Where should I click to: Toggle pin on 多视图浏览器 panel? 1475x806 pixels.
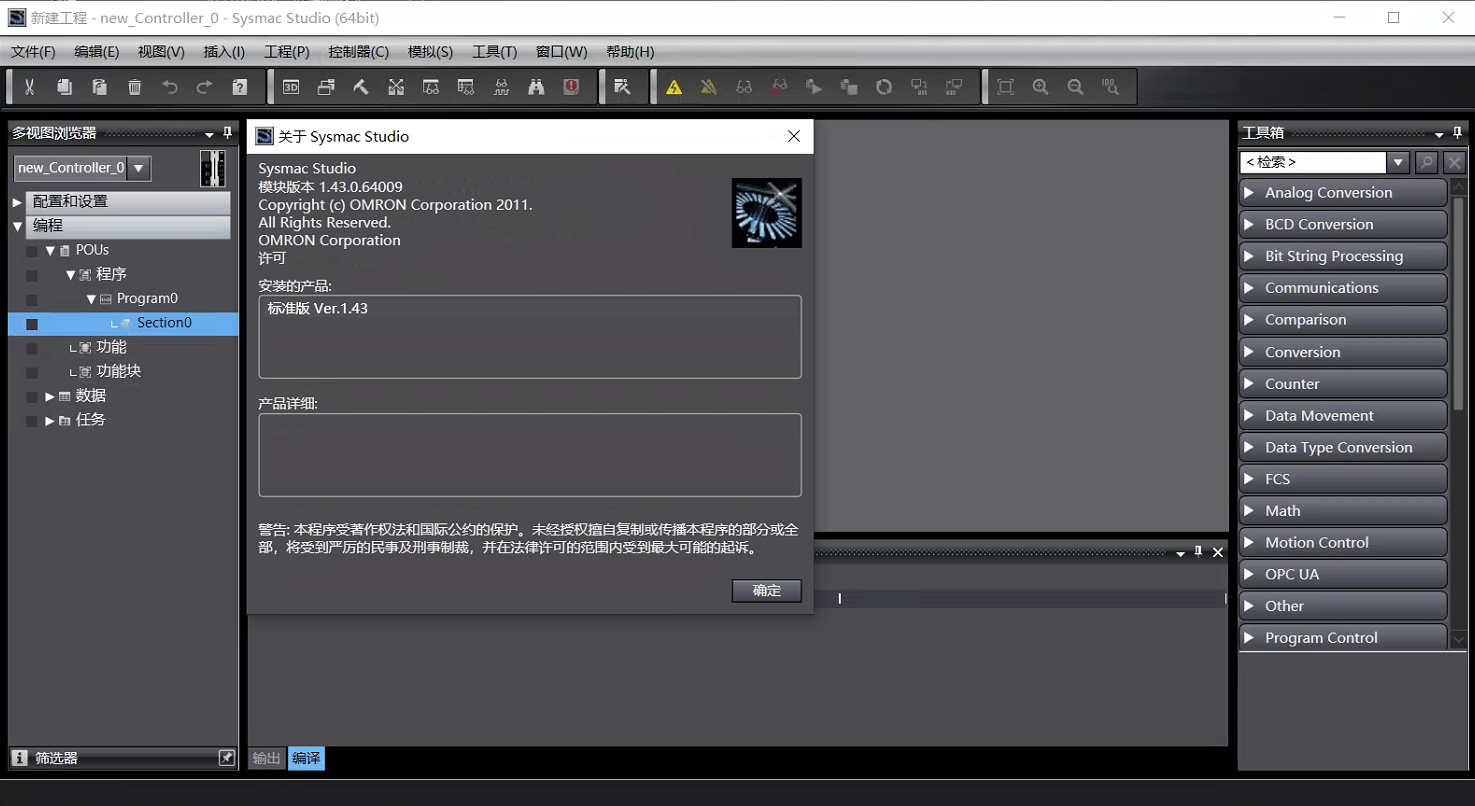click(x=227, y=133)
